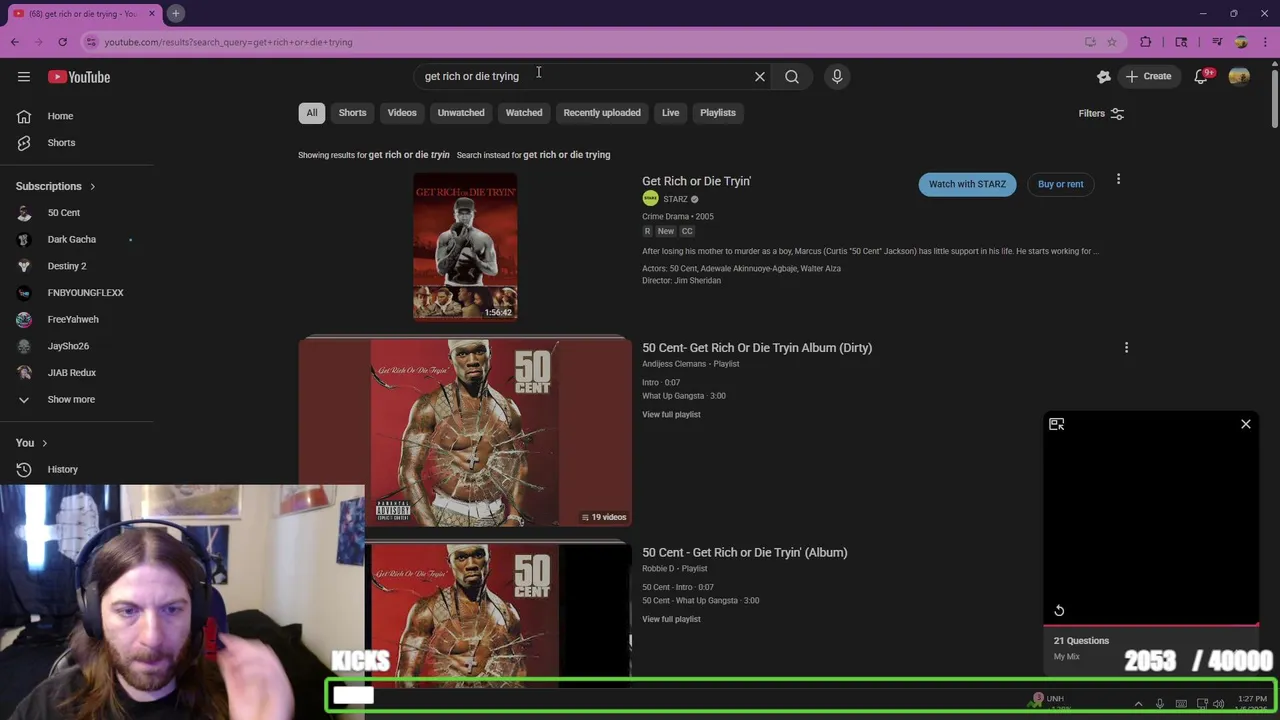Image resolution: width=1280 pixels, height=720 pixels.
Task: Open the Chrome three-dot menu
Action: click(1265, 42)
